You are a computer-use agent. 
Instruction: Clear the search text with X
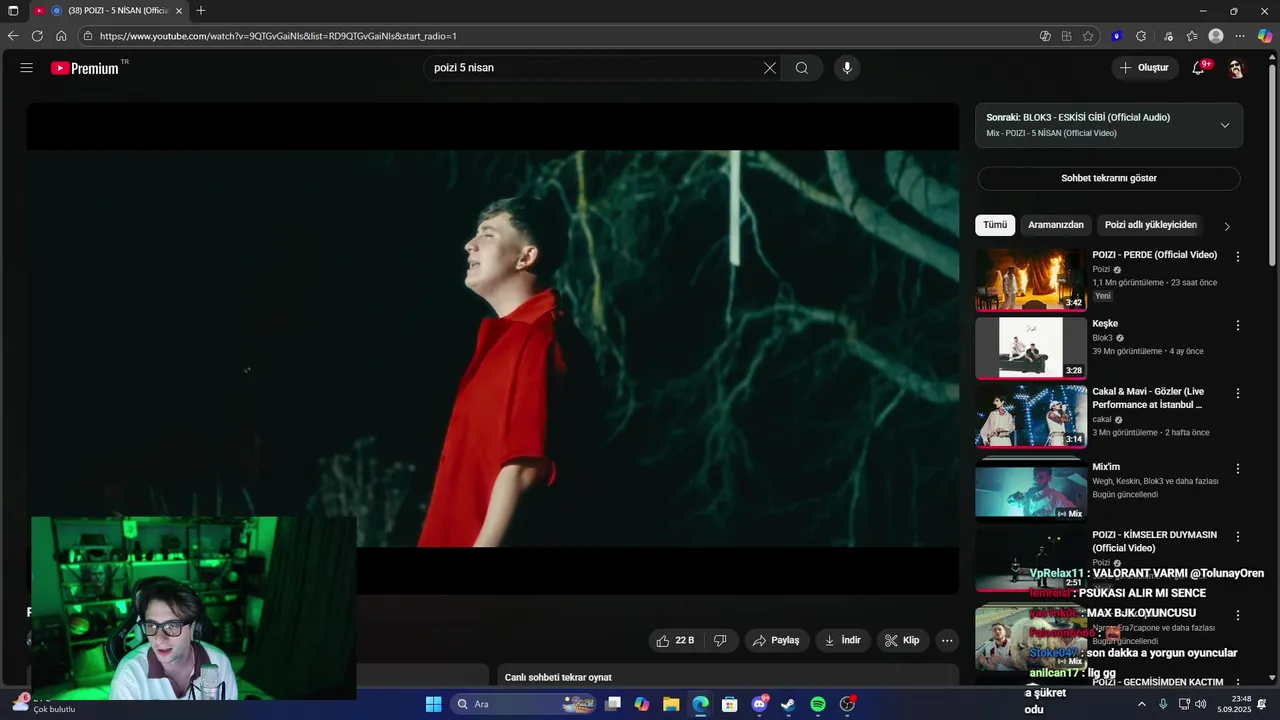(769, 68)
